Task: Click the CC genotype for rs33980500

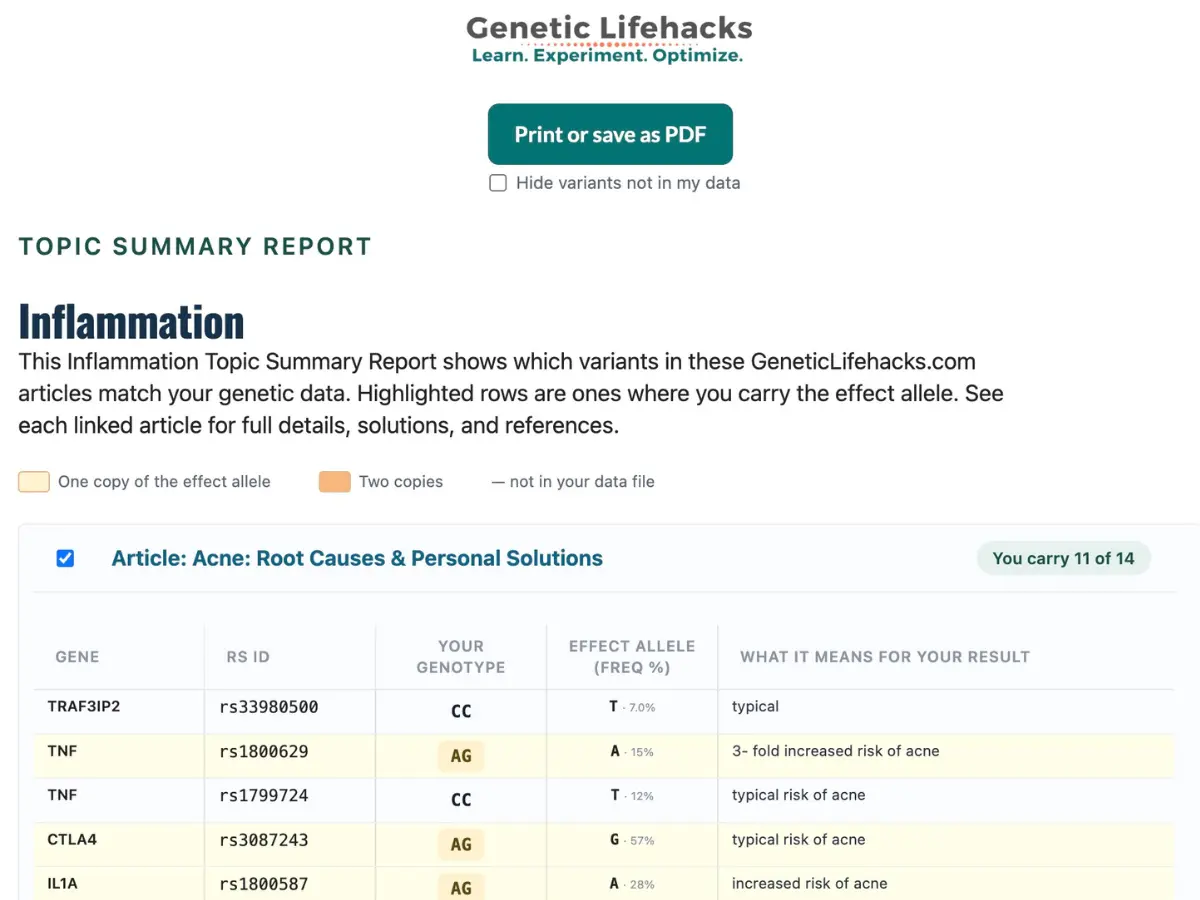Action: [x=461, y=712]
